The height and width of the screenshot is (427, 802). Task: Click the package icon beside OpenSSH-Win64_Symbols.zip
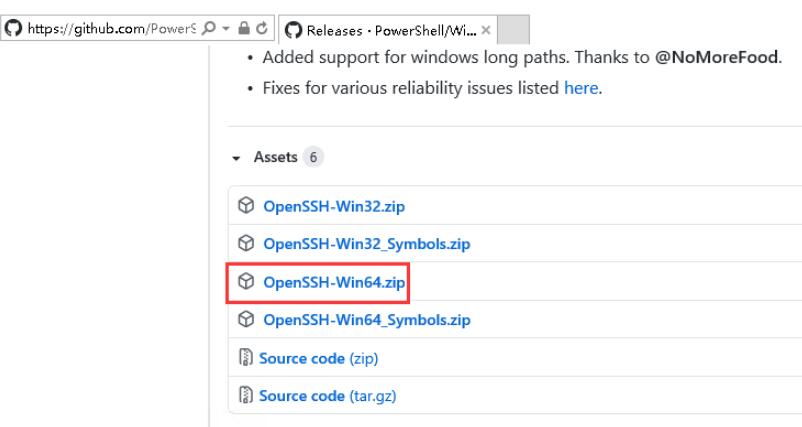[x=246, y=319]
